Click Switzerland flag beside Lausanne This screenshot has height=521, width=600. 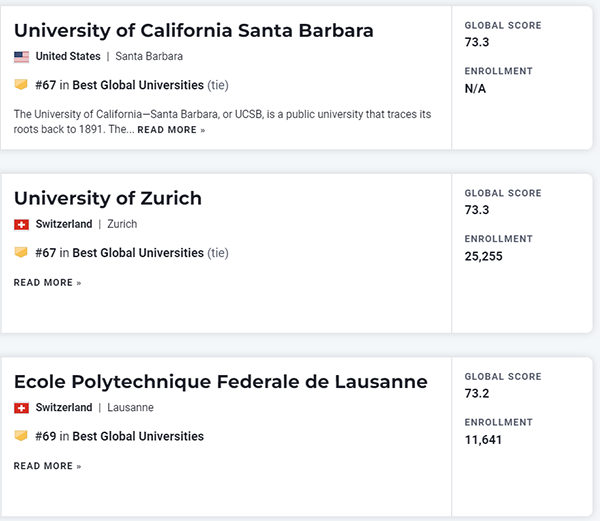point(21,408)
